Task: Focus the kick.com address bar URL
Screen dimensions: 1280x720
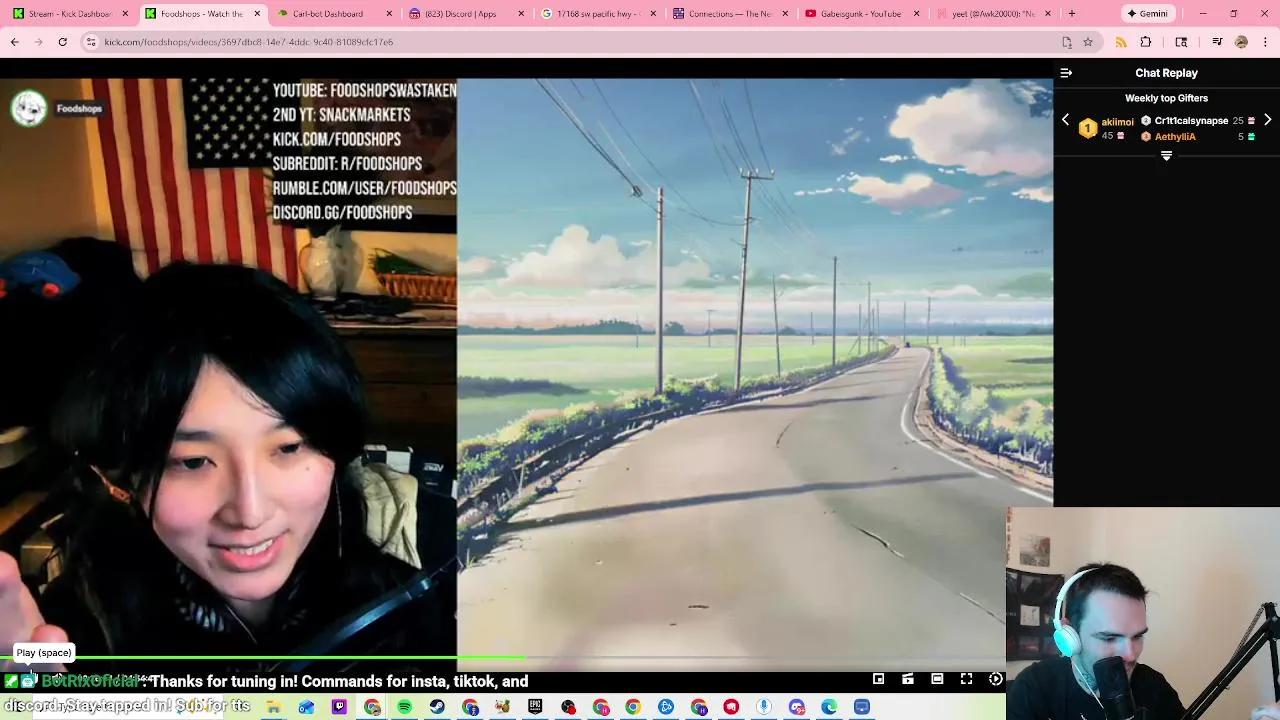Action: (249, 42)
